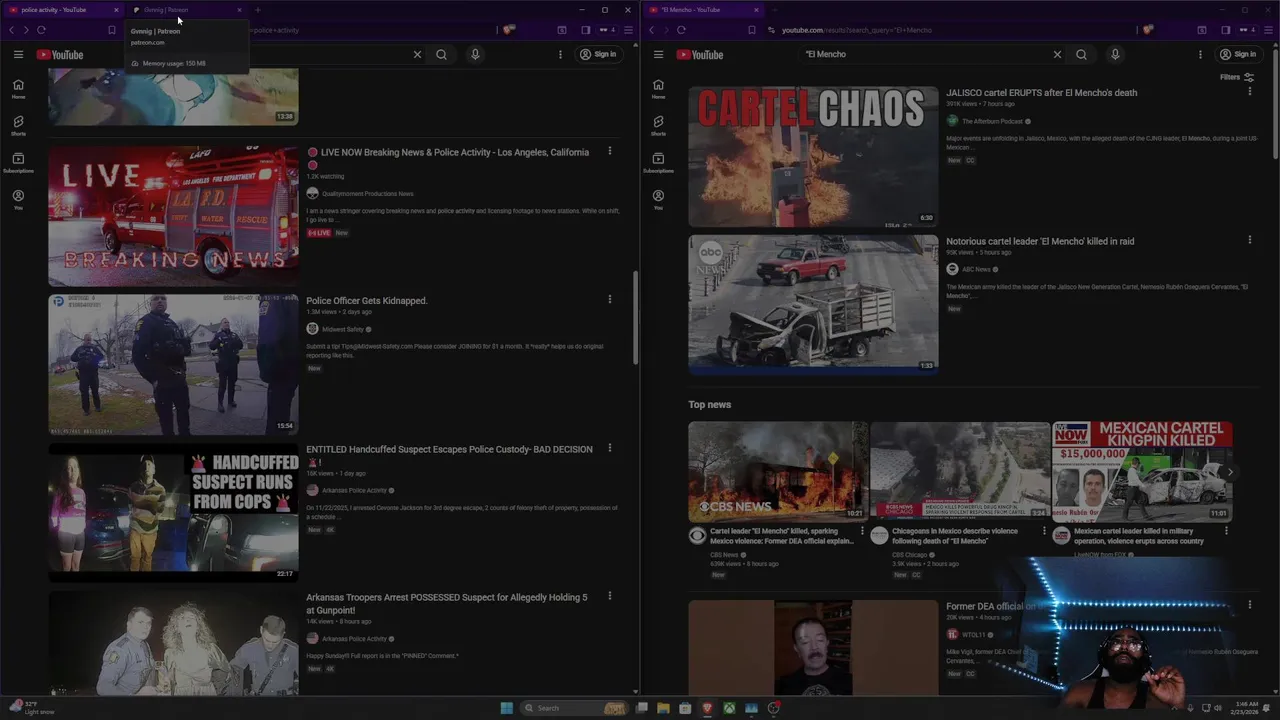The image size is (1280, 720).
Task: Go back in left browser window
Action: coord(12,30)
